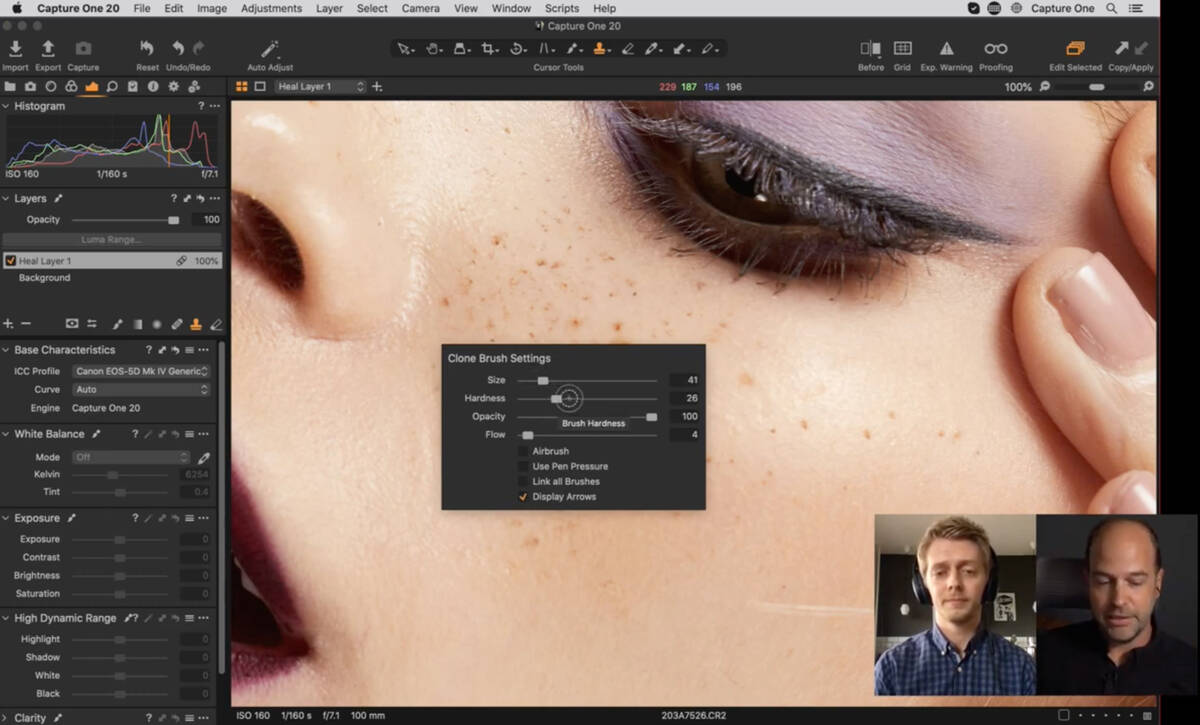Toggle the Before comparison view icon
The width and height of the screenshot is (1200, 725).
point(870,49)
